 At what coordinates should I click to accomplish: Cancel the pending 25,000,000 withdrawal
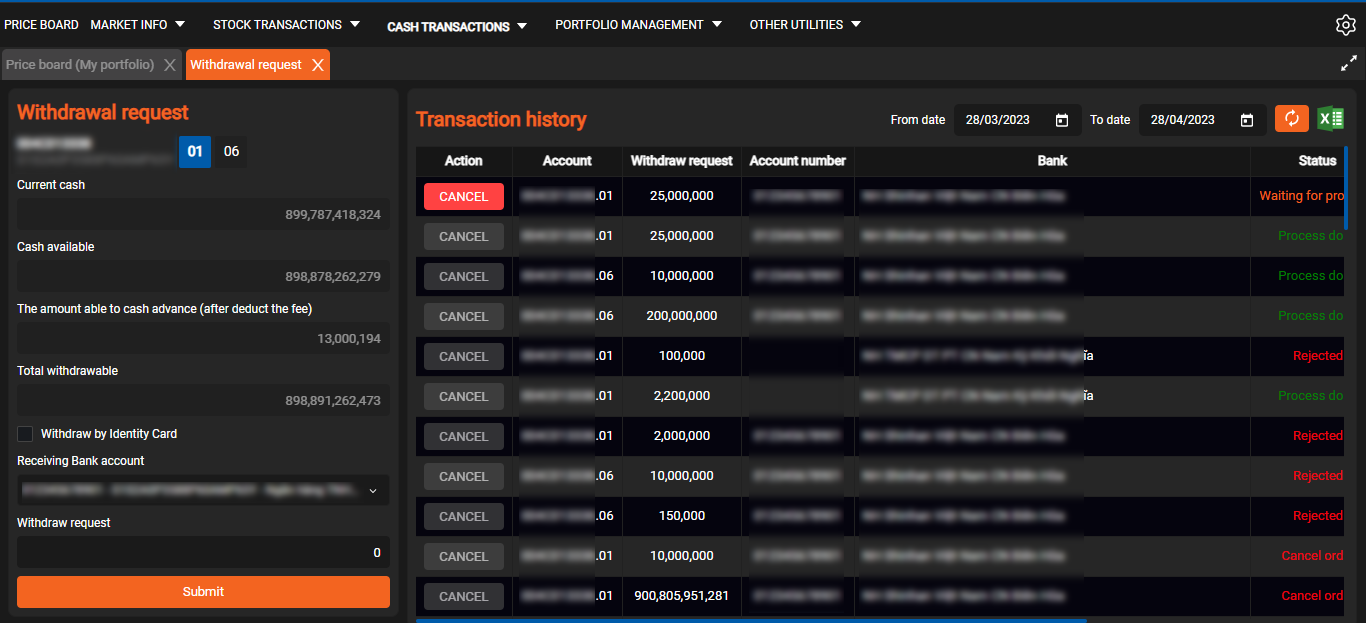coord(463,197)
